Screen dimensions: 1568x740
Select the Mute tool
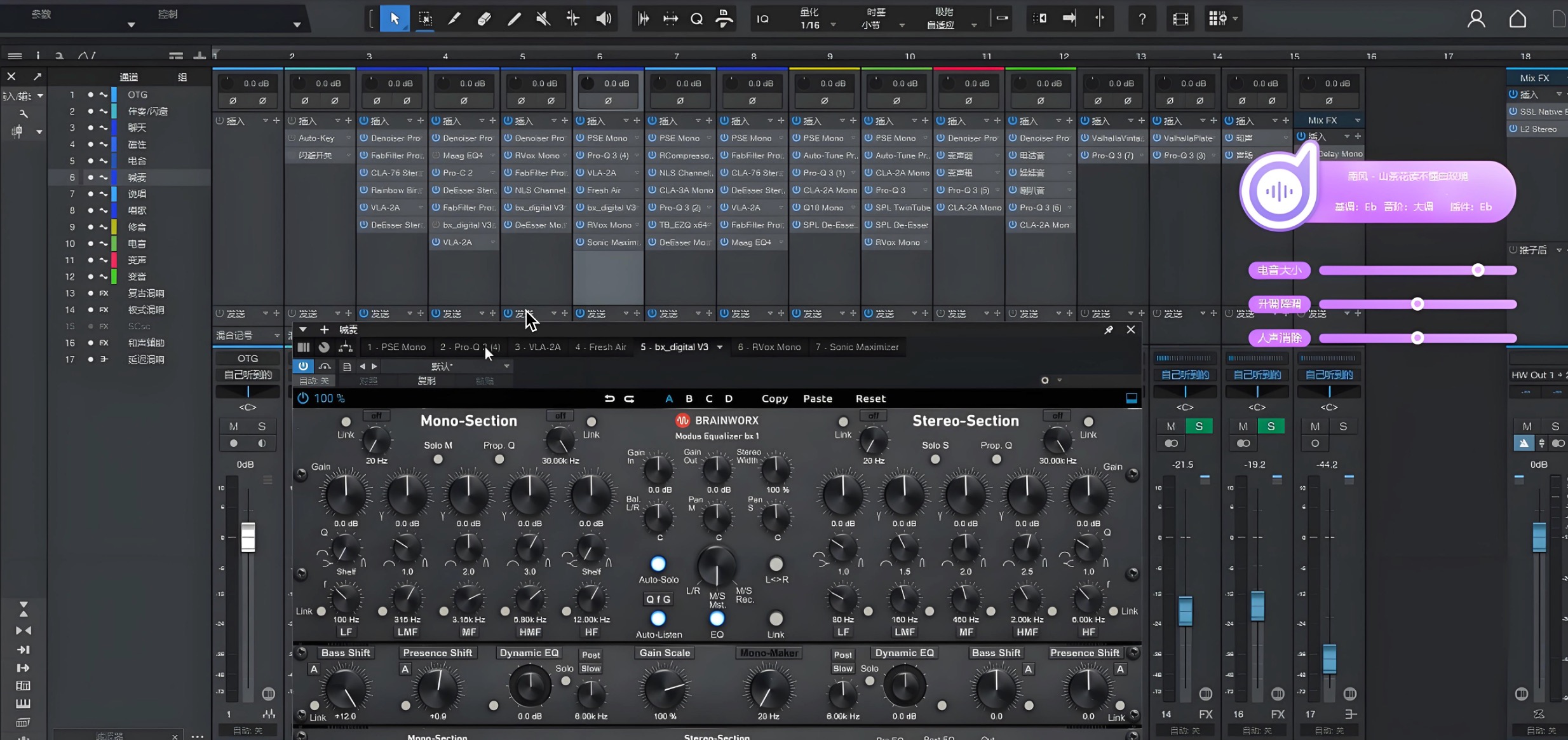(543, 18)
